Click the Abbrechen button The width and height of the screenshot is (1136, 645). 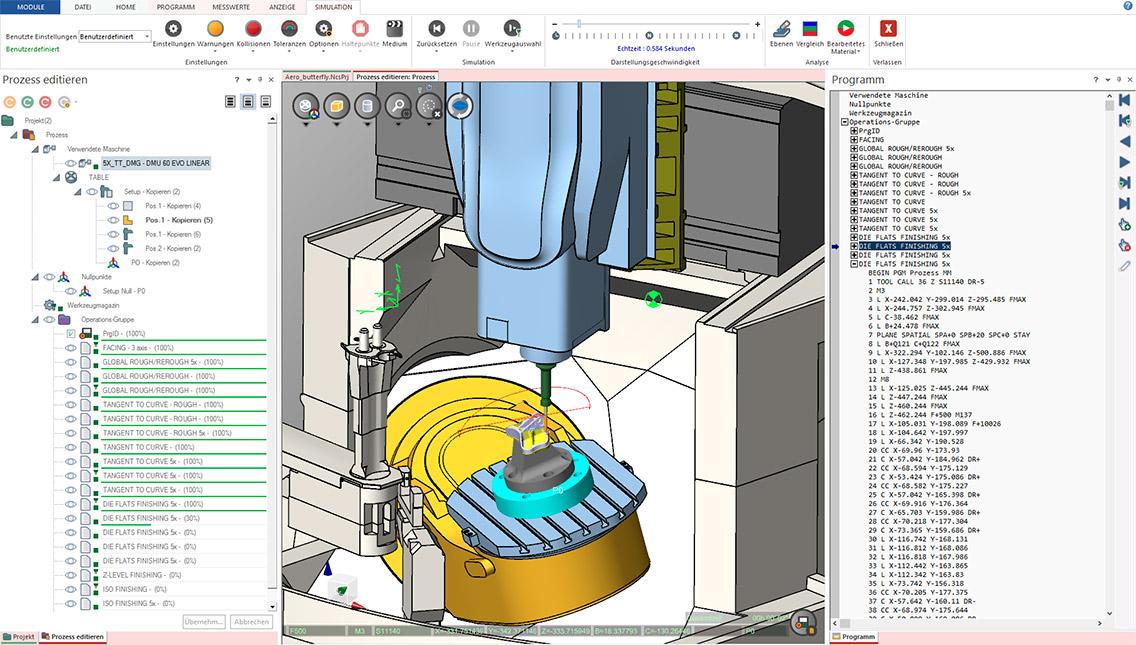pyautogui.click(x=252, y=621)
